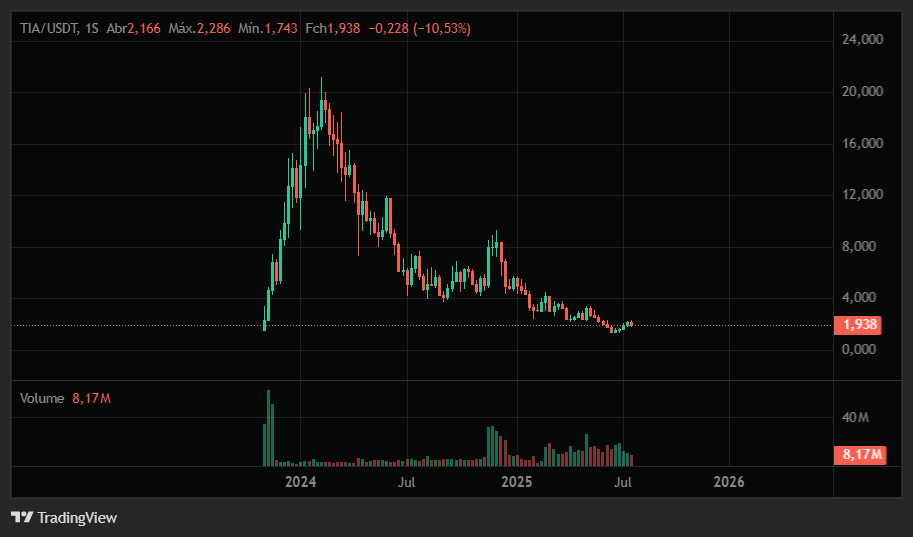Select the 2025 time axis label
This screenshot has height=537, width=913.
coord(517,482)
